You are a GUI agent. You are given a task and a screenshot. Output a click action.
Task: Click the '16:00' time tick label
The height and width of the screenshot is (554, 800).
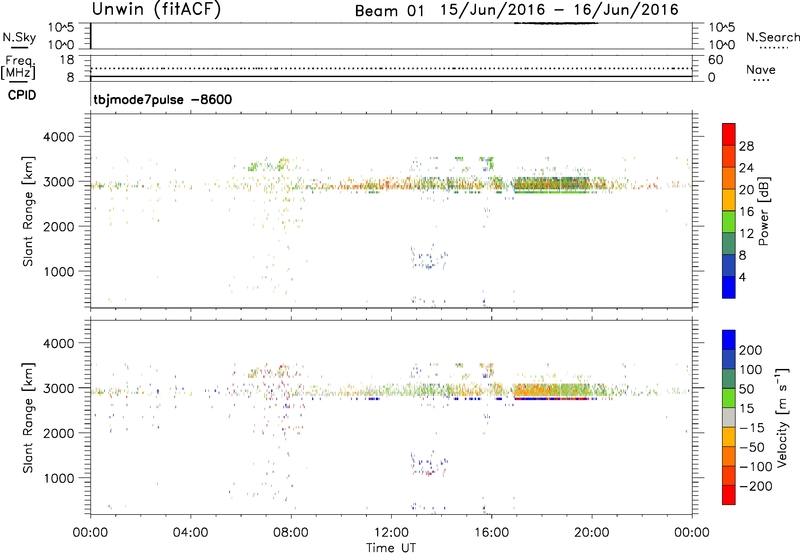[491, 533]
